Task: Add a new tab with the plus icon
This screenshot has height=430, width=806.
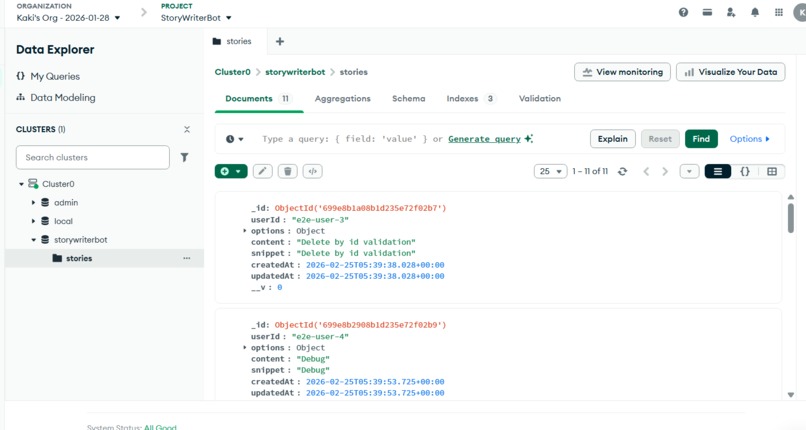Action: tap(280, 42)
